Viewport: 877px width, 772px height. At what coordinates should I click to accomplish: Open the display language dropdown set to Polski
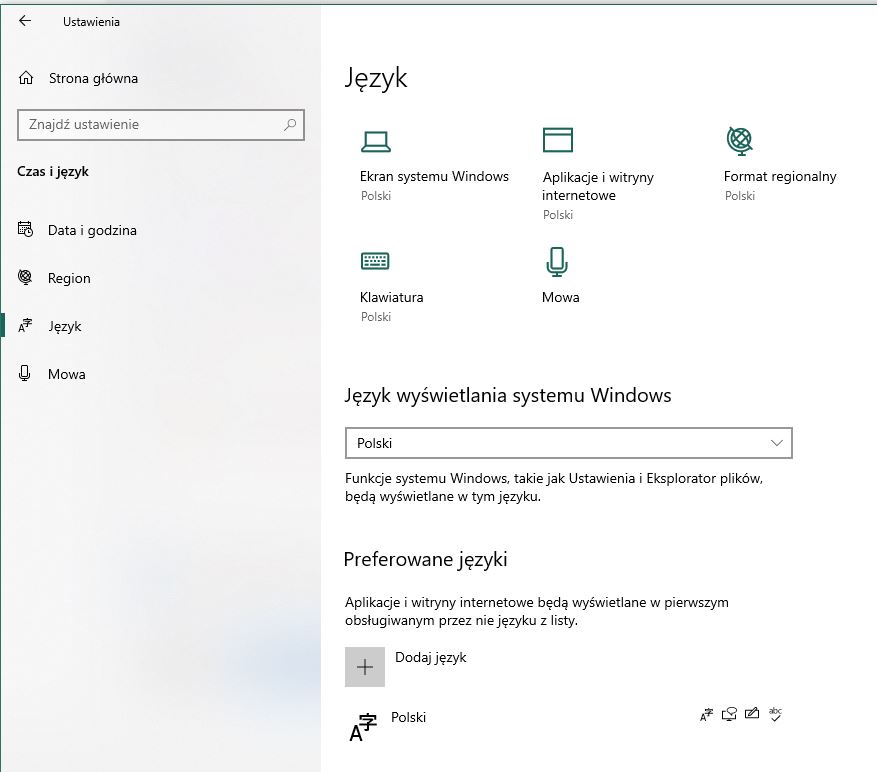coord(569,443)
